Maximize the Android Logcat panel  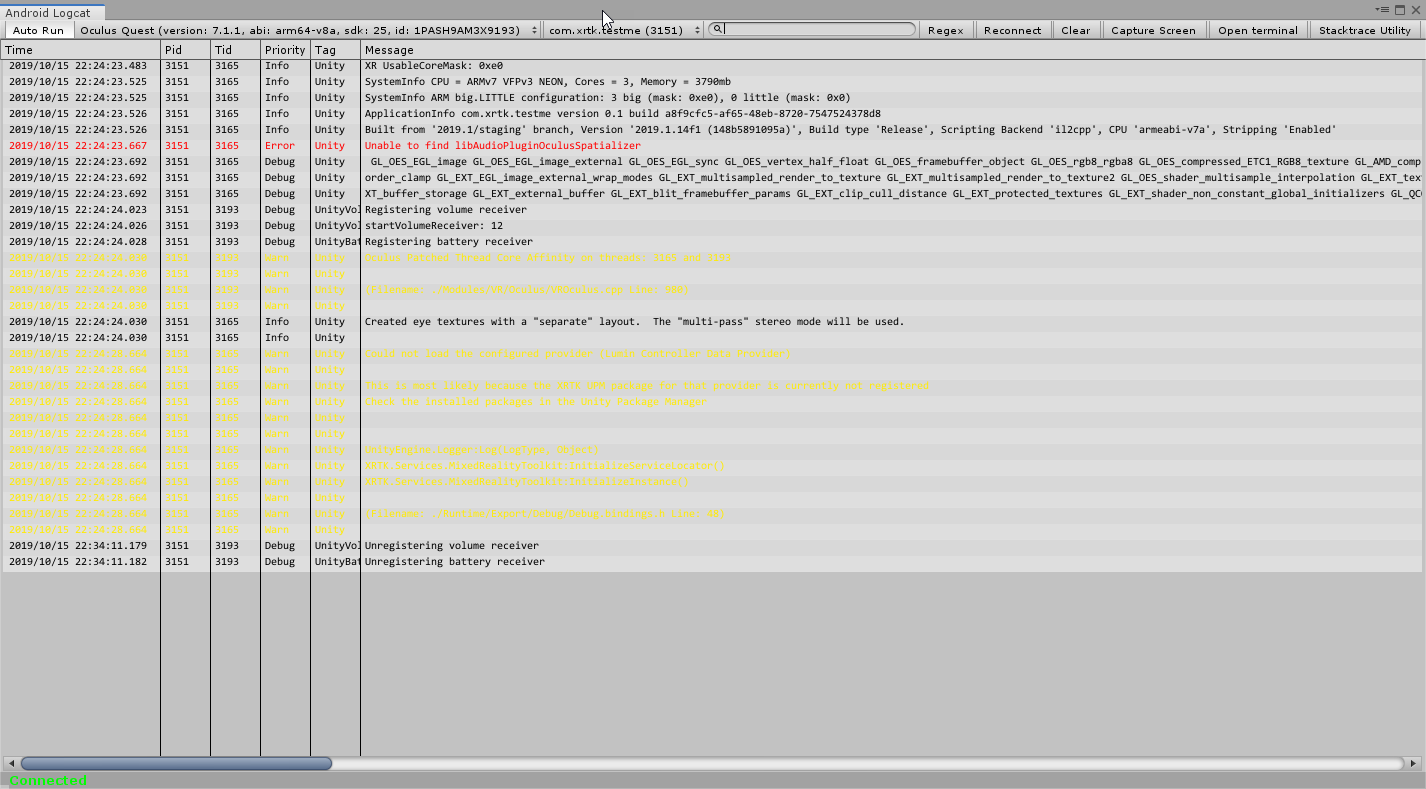[x=1400, y=10]
